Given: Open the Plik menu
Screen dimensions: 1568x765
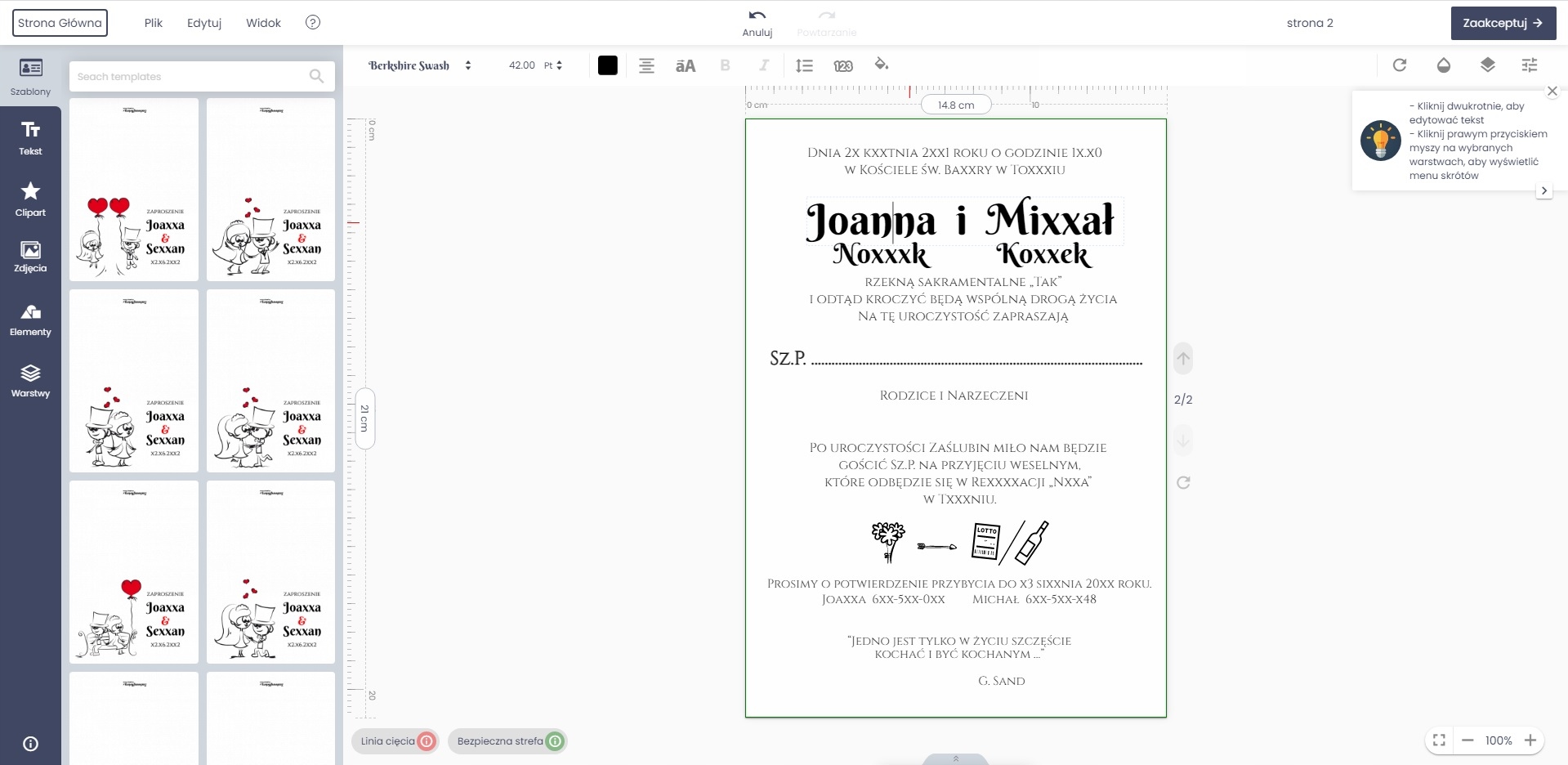Looking at the screenshot, I should tap(154, 23).
